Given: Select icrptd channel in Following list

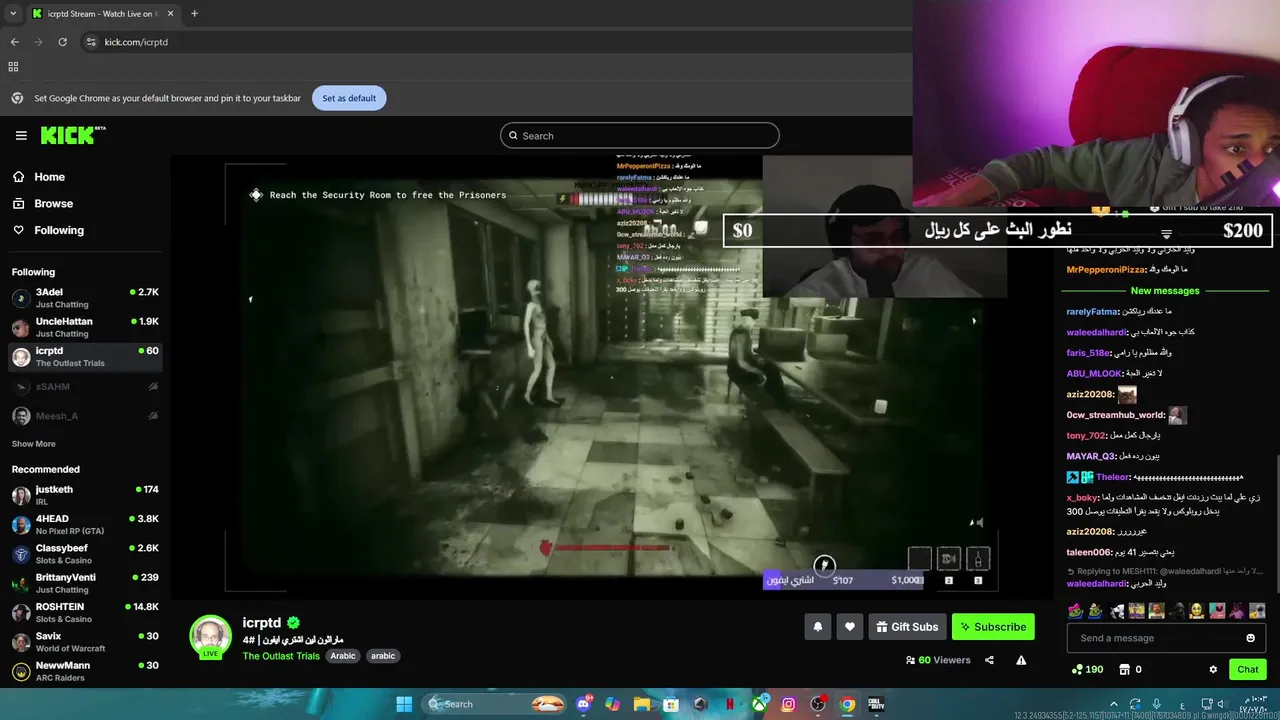Looking at the screenshot, I should coord(85,356).
